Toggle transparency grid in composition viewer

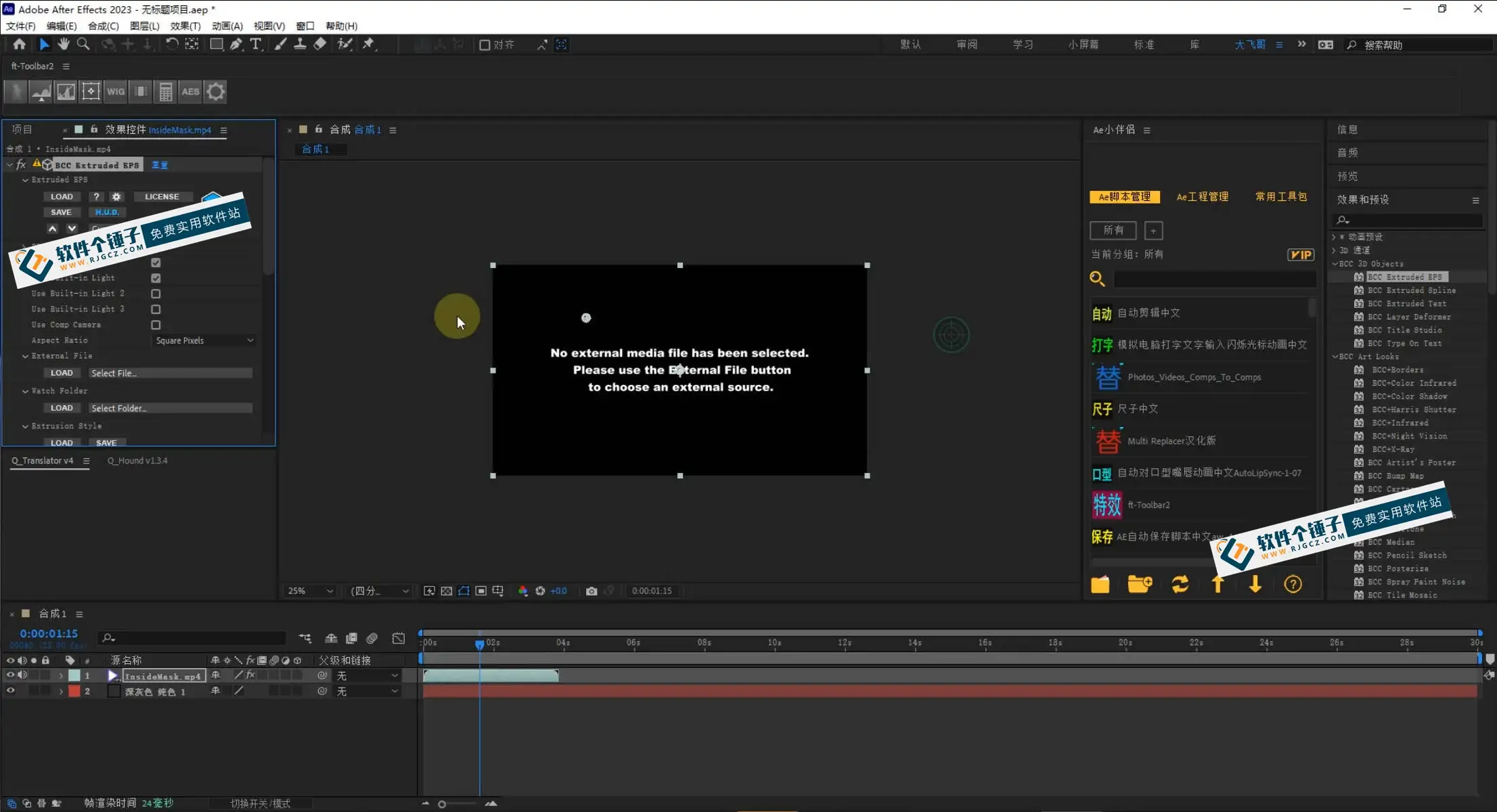pos(447,591)
